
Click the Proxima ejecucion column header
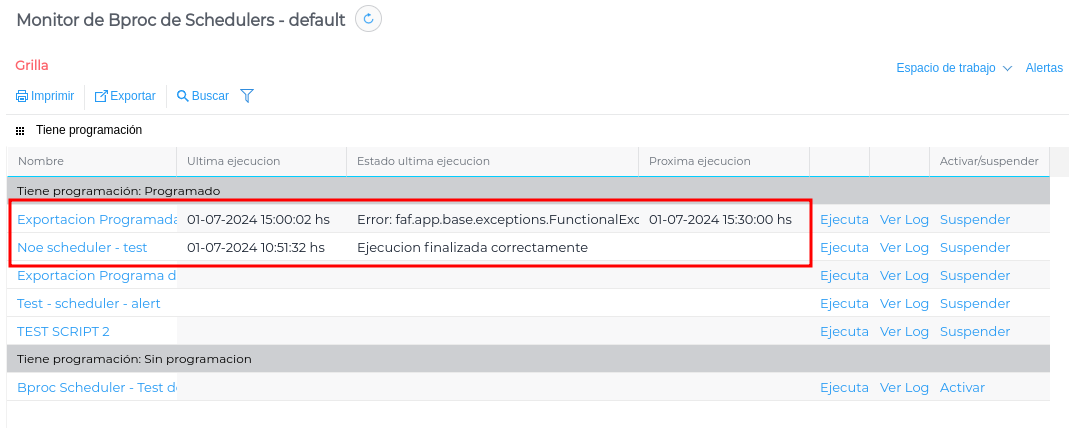[x=699, y=161]
